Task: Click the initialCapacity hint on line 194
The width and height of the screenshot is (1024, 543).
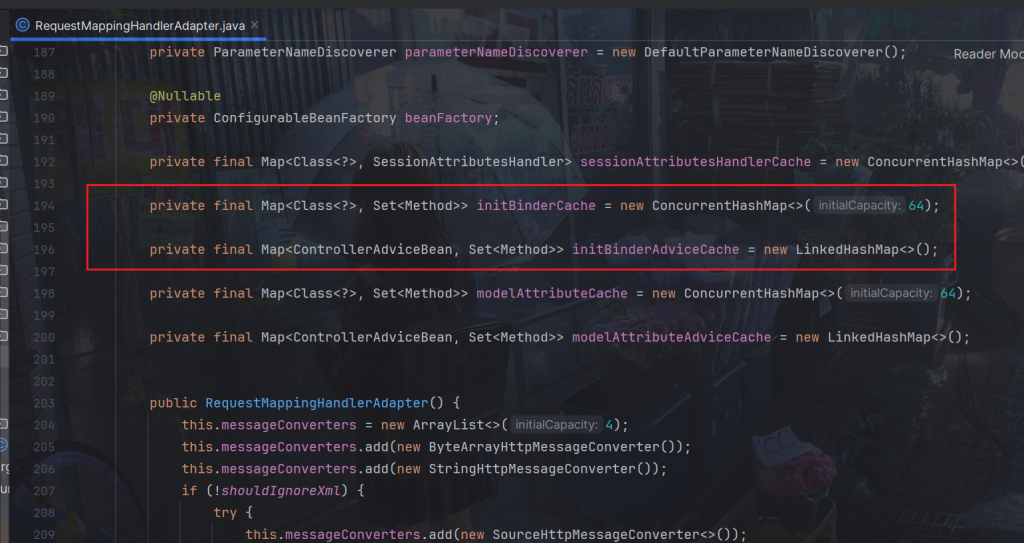Action: [859, 206]
